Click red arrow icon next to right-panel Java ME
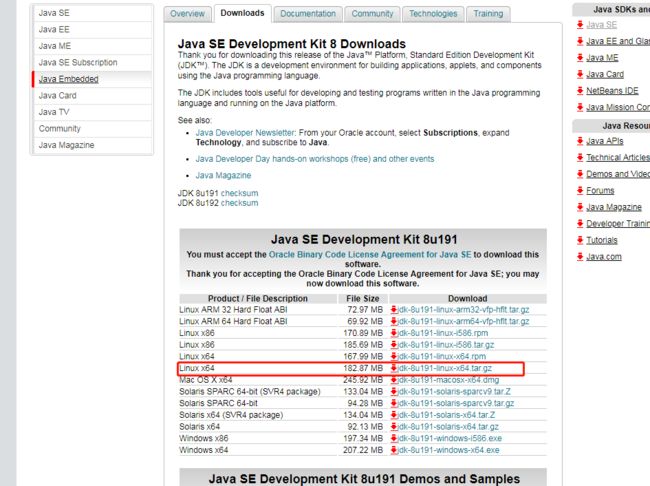 [x=580, y=58]
